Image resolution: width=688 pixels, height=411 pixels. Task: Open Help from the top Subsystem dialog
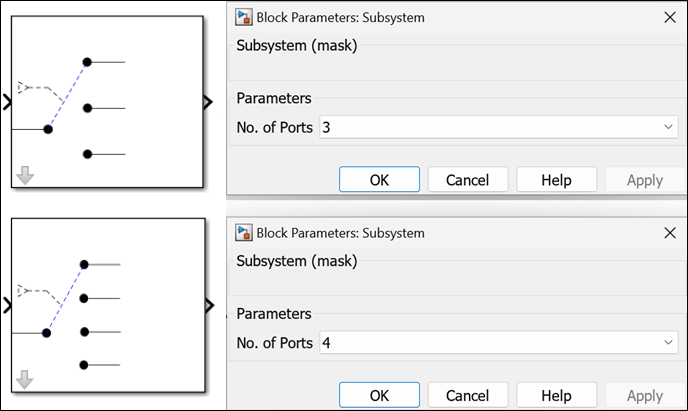pyautogui.click(x=556, y=180)
